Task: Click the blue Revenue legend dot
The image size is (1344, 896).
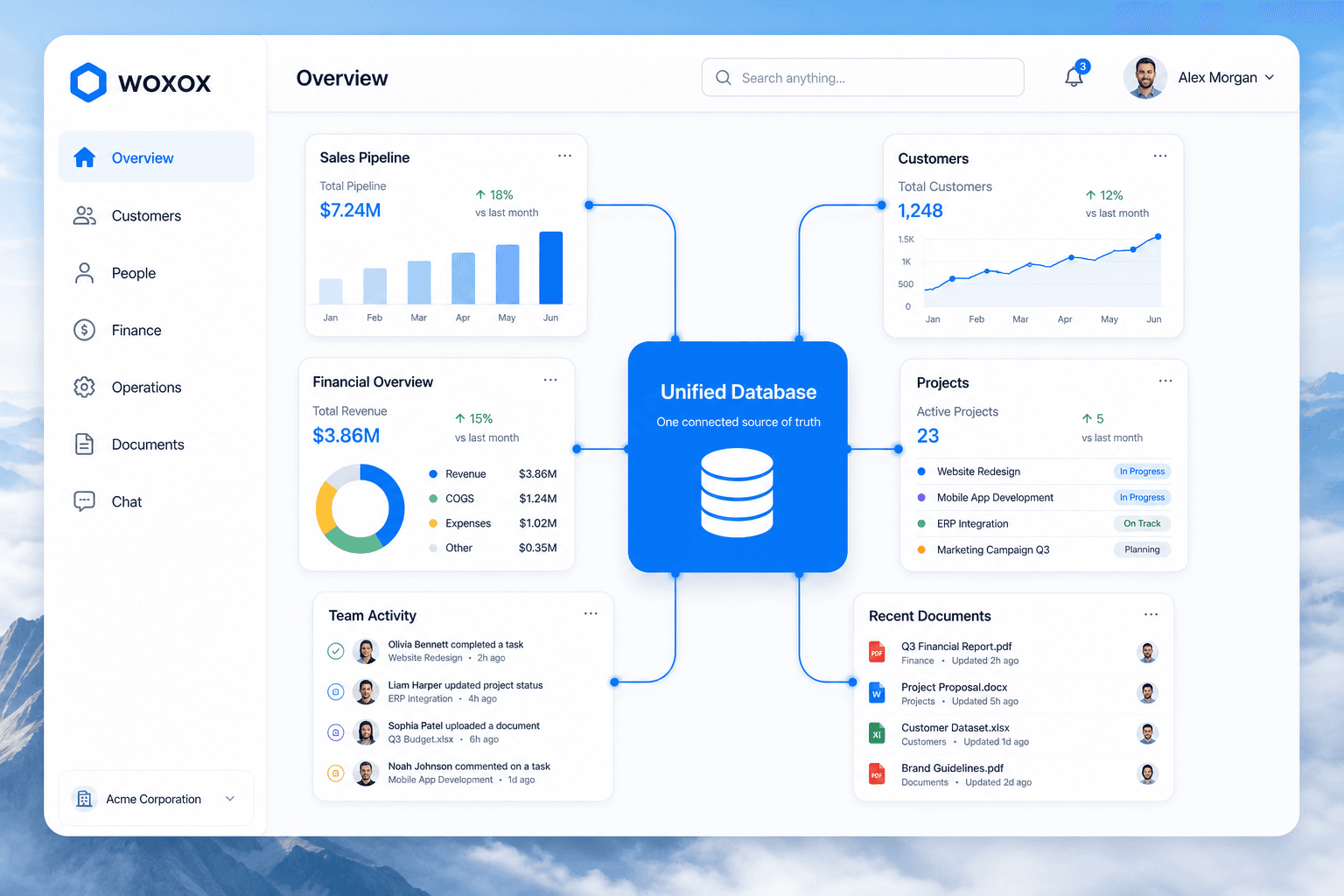Action: pyautogui.click(x=433, y=474)
